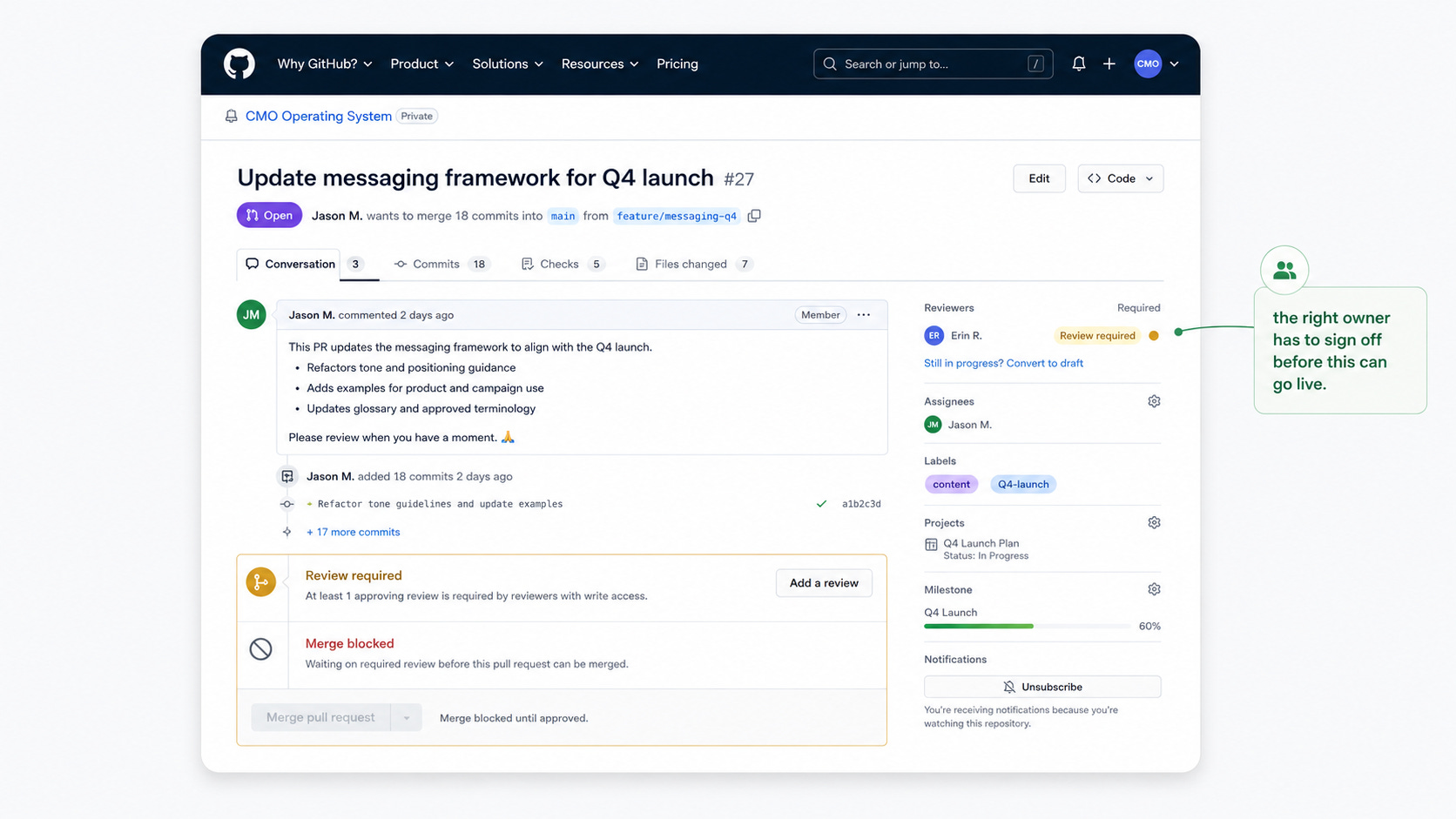Open the Code dropdown button
The image size is (1456, 819).
pos(1120,178)
